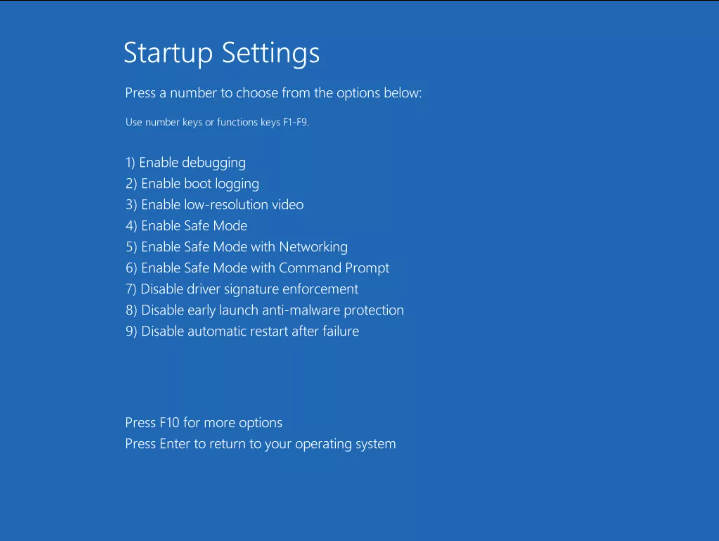
Task: Click the words Command Prompt in option six
Action: [334, 268]
